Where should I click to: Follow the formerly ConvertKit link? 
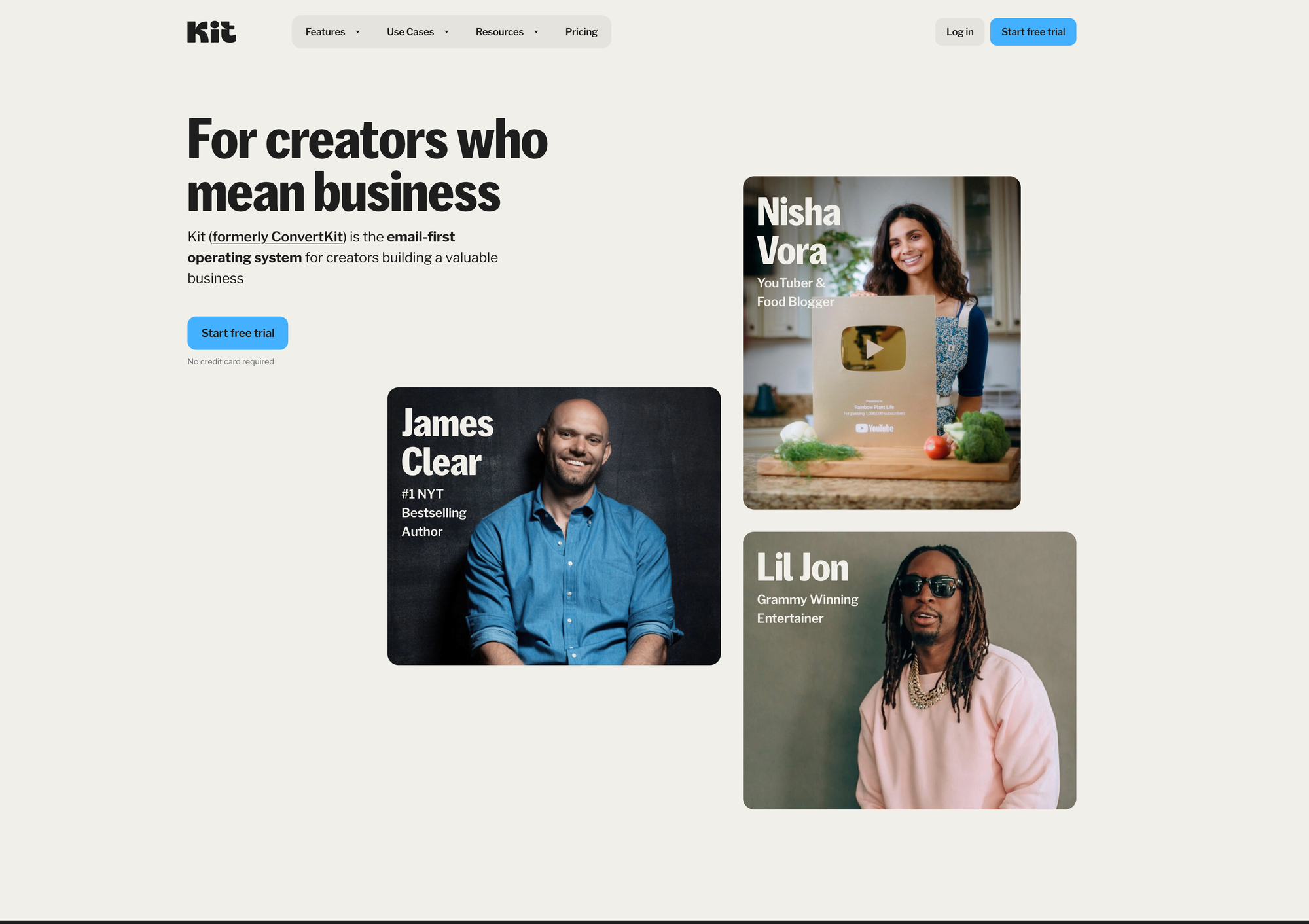pyautogui.click(x=278, y=237)
